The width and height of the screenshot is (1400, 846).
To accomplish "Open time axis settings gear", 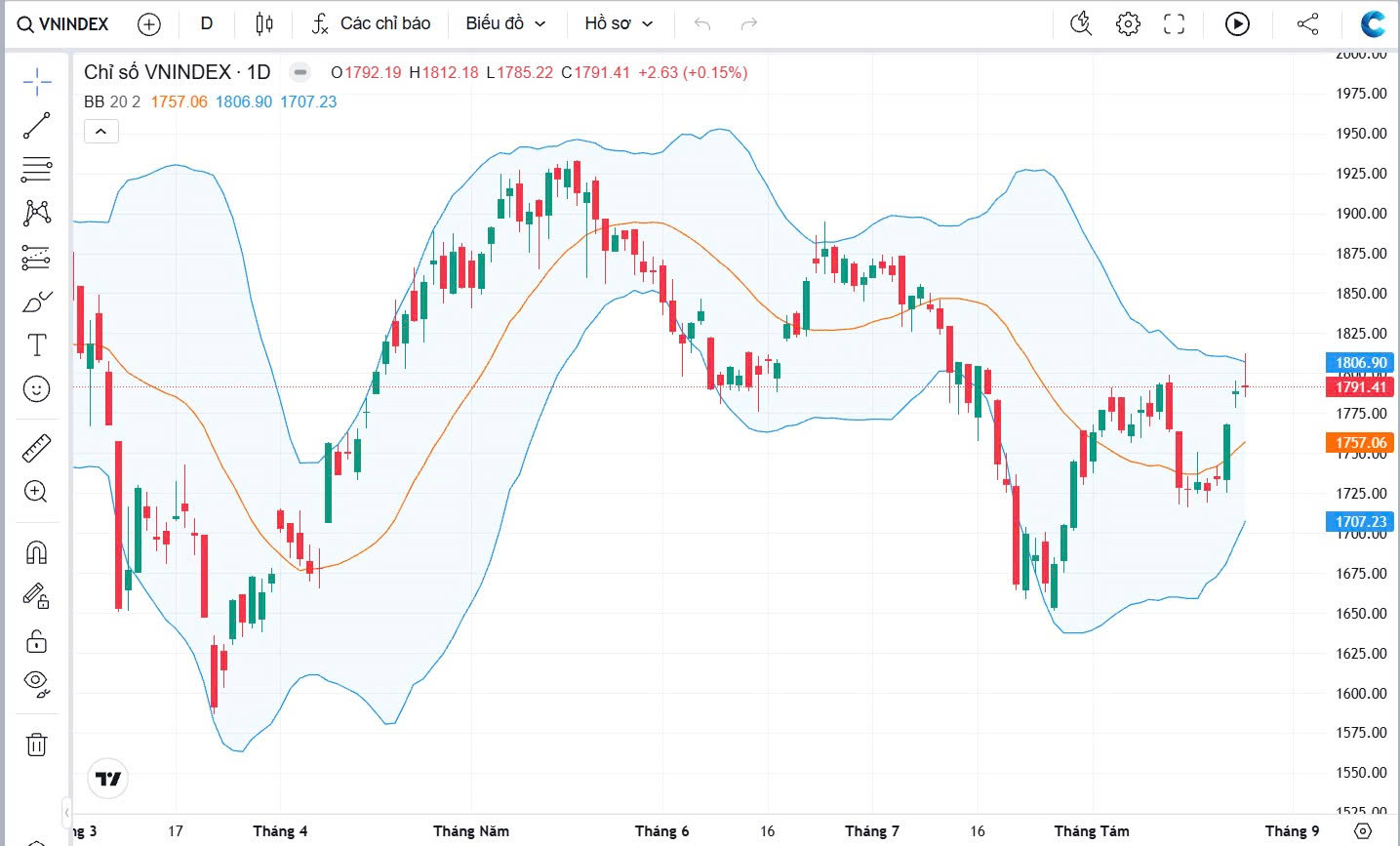I will pyautogui.click(x=1364, y=831).
